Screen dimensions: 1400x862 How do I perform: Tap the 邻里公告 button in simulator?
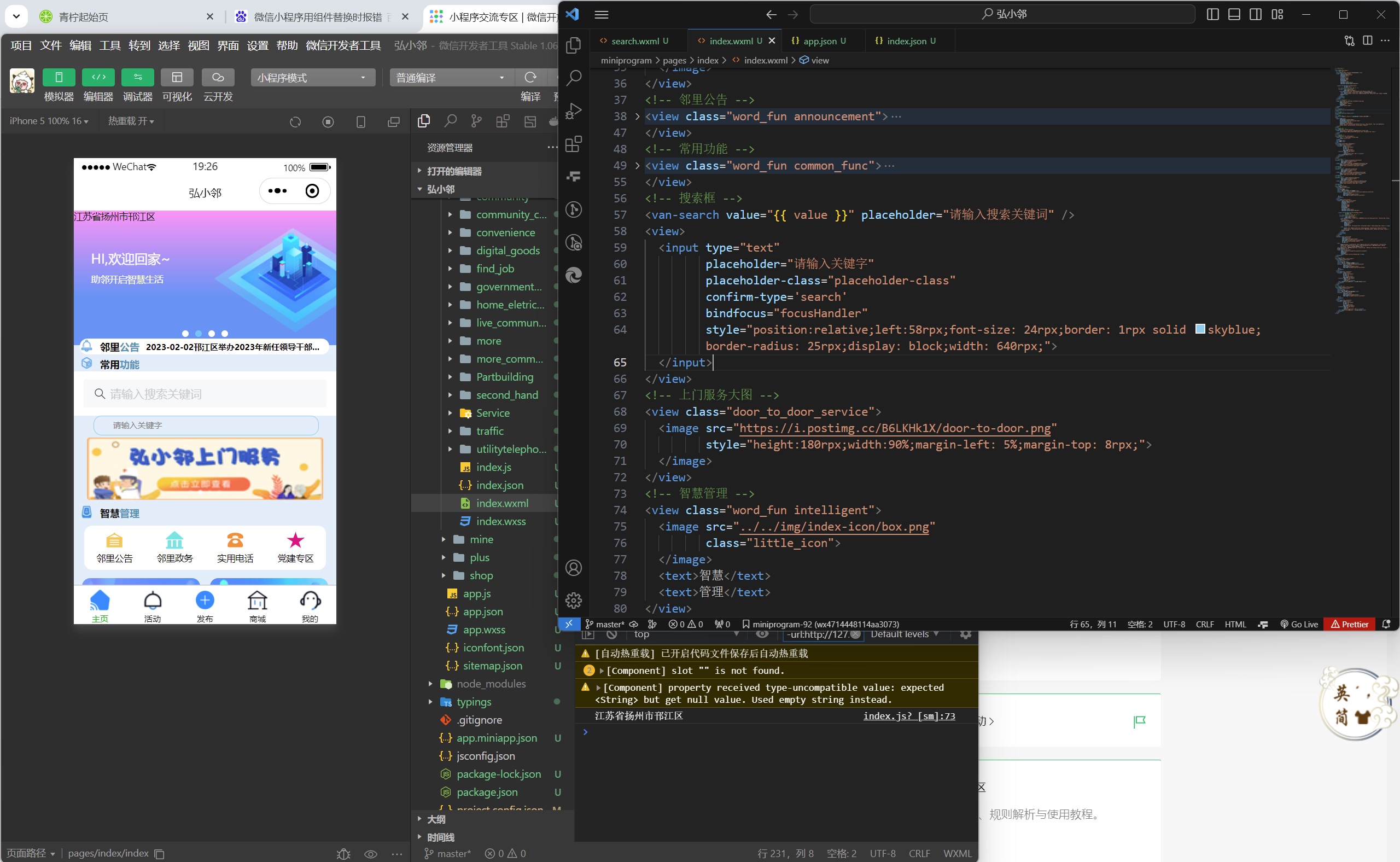click(x=115, y=548)
